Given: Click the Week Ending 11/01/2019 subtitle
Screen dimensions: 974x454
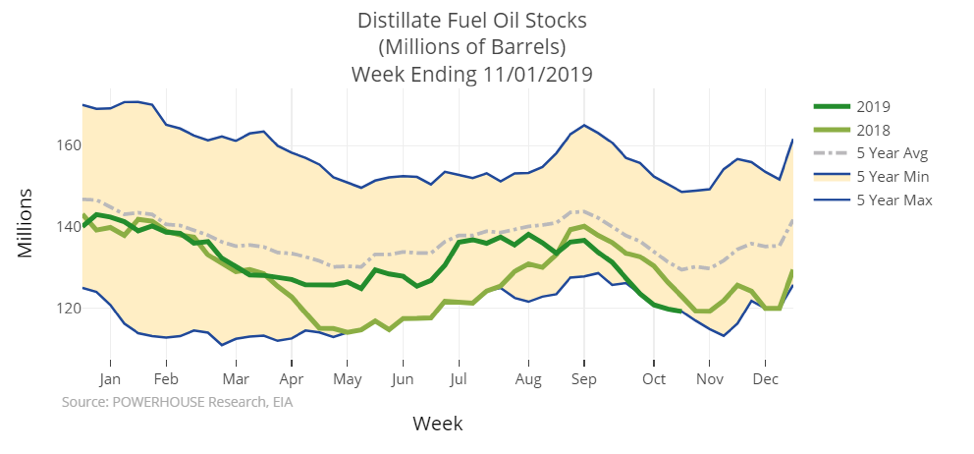Looking at the screenshot, I should (x=471, y=74).
